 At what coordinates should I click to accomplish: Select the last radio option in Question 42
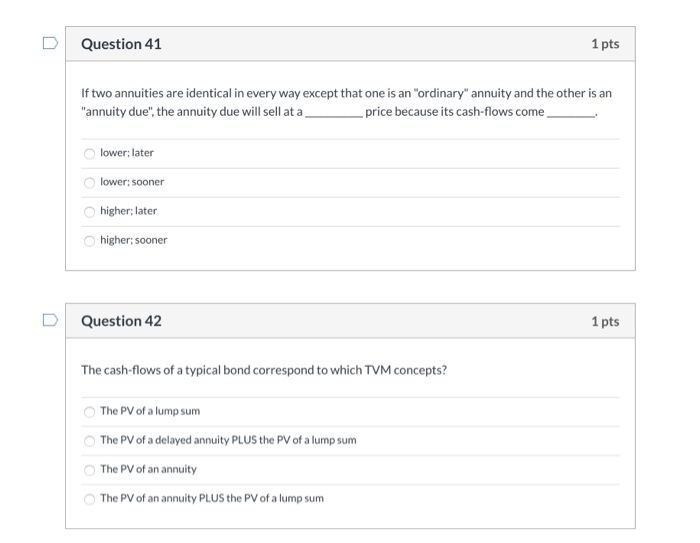point(89,498)
